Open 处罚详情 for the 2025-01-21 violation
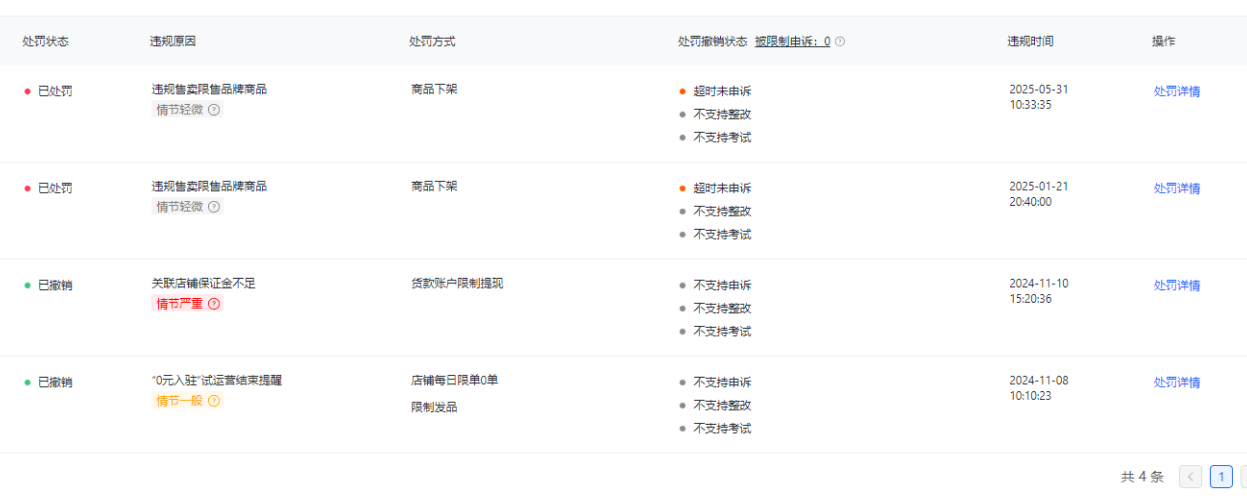This screenshot has width=1247, height=503. click(x=1176, y=188)
